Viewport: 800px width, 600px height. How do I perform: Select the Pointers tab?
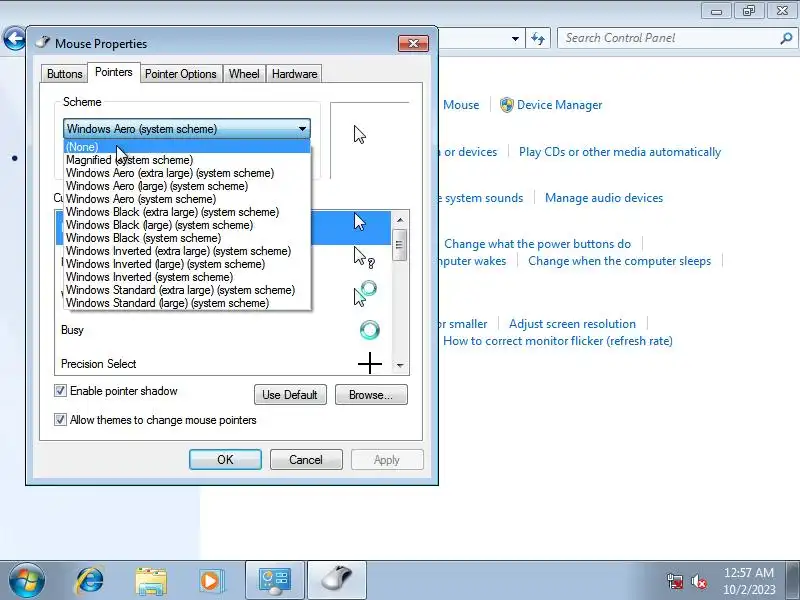(x=113, y=72)
